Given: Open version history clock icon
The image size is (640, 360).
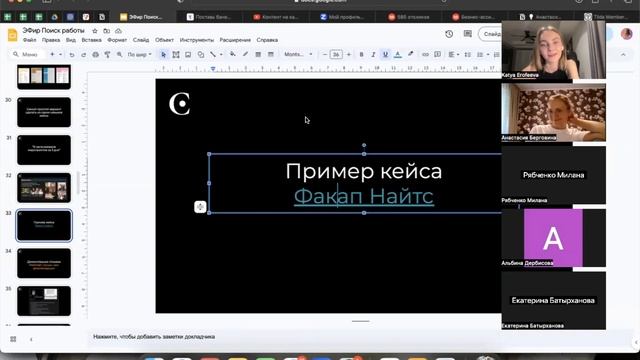Looking at the screenshot, I should tap(449, 34).
